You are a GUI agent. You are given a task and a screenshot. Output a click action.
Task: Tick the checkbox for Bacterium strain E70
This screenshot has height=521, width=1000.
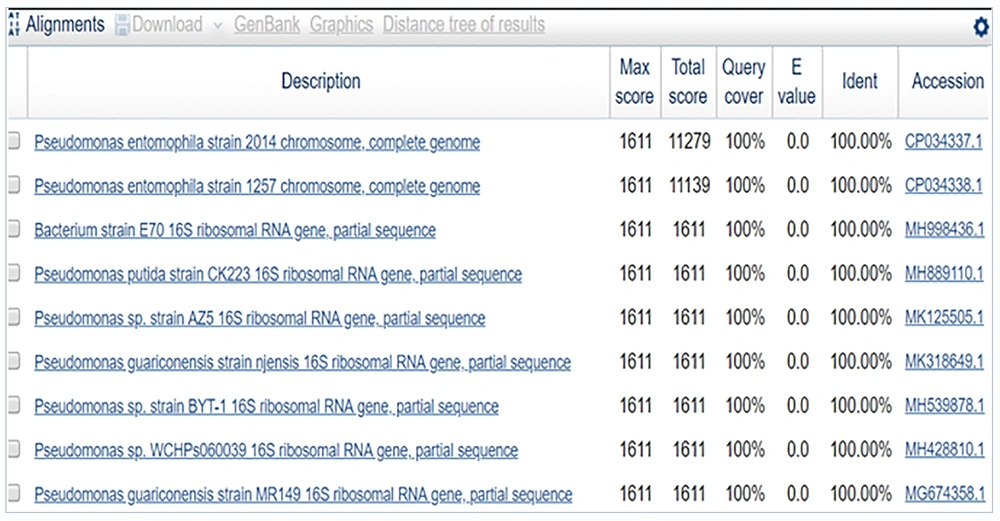[x=14, y=230]
